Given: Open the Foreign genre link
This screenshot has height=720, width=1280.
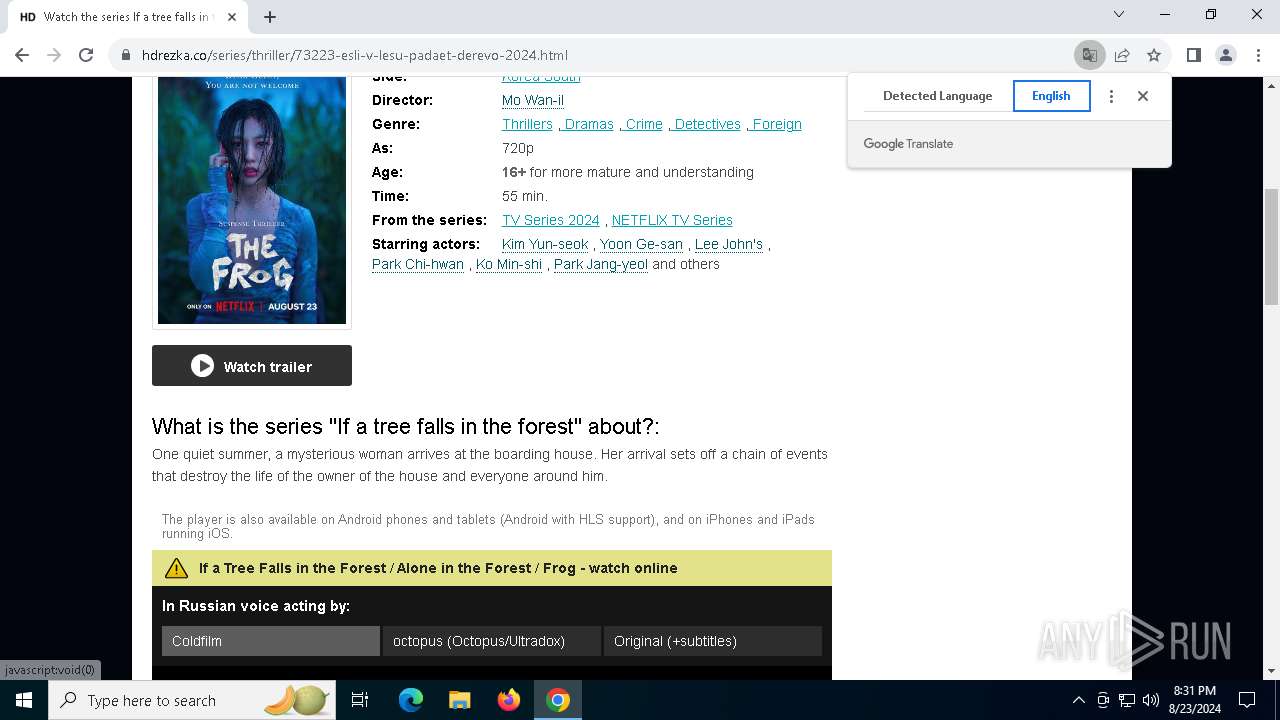Looking at the screenshot, I should (x=776, y=124).
